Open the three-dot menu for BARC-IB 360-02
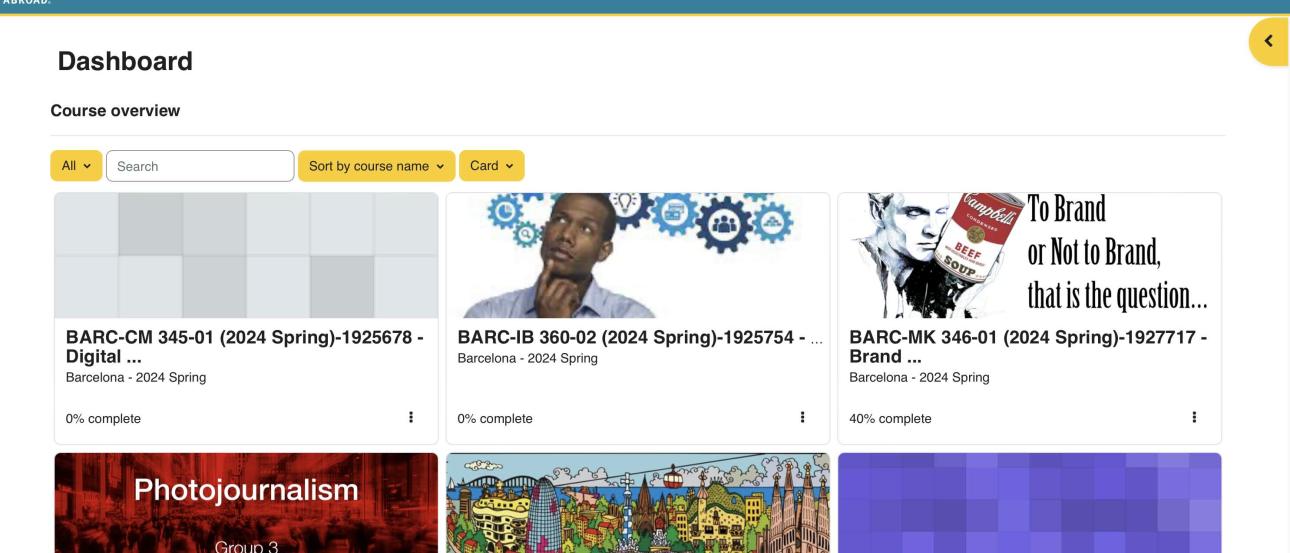1290x553 pixels. (802, 418)
